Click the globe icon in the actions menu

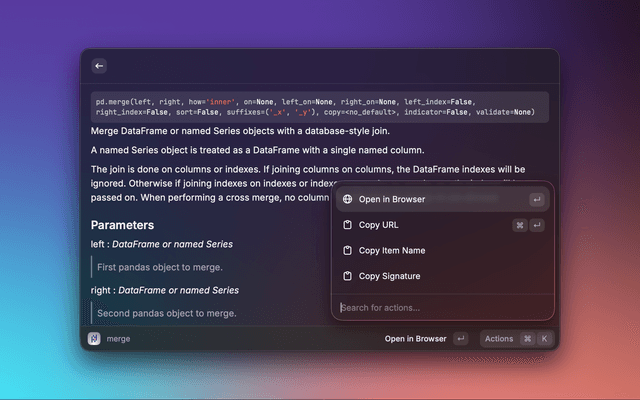(x=347, y=199)
